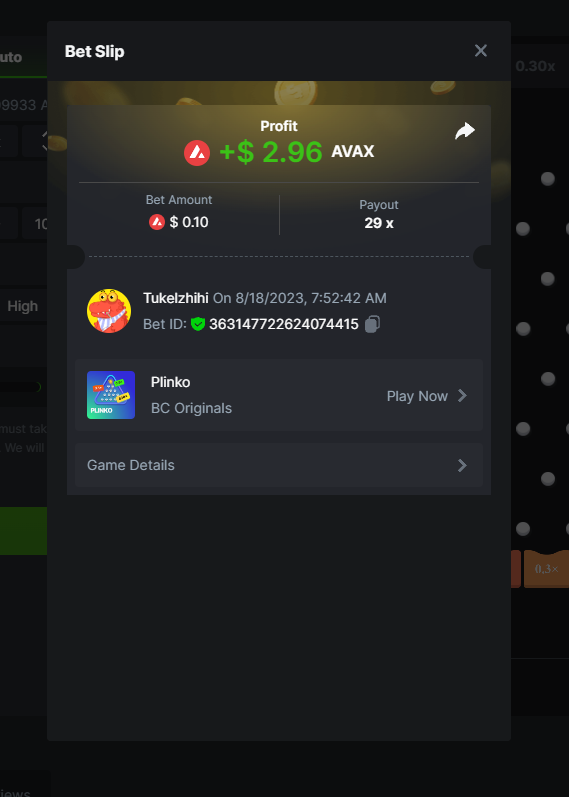Image resolution: width=569 pixels, height=797 pixels.
Task: Open the 0.30x recent result
Action: [535, 66]
